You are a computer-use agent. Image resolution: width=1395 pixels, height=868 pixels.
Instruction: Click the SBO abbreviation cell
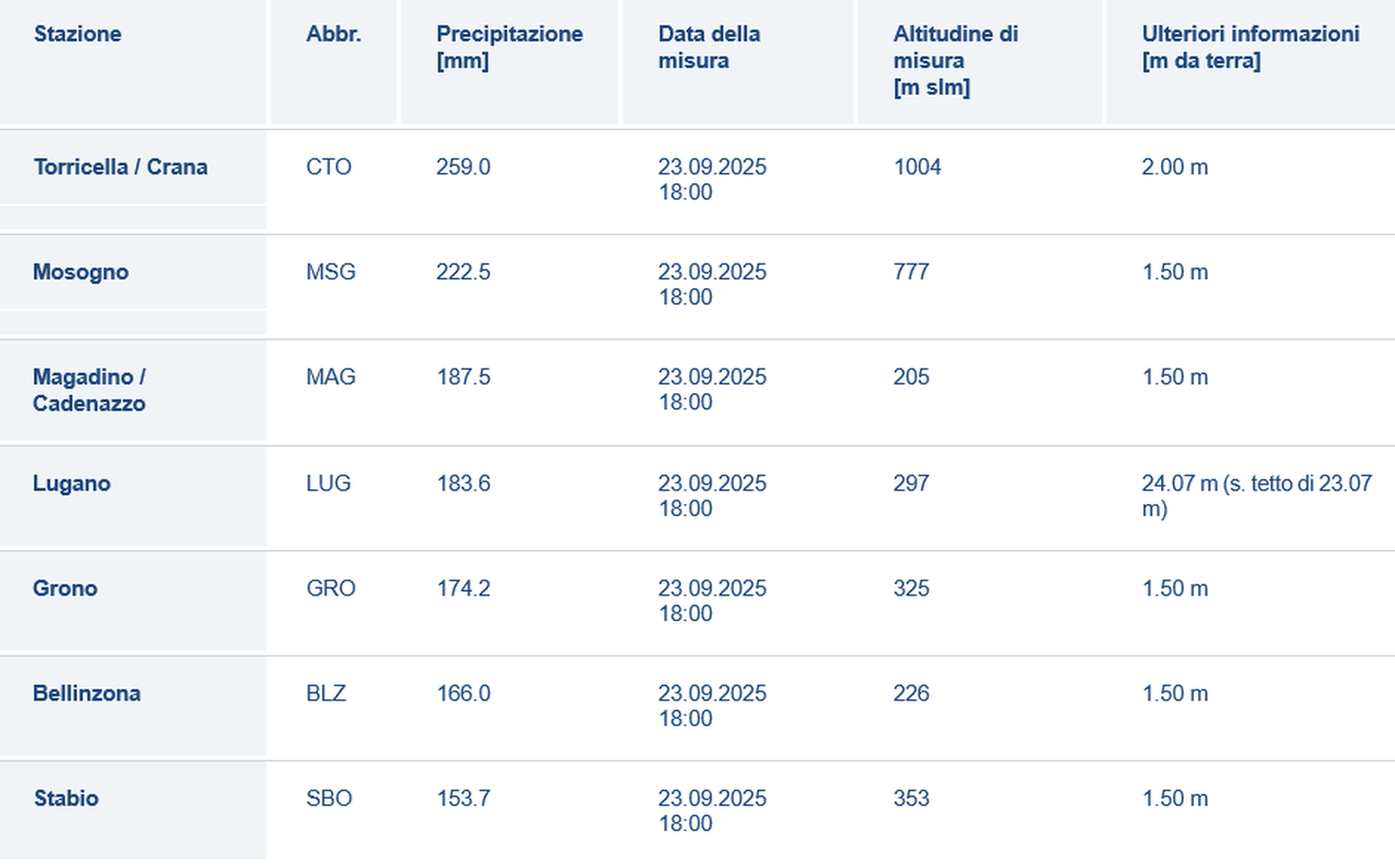(x=329, y=799)
